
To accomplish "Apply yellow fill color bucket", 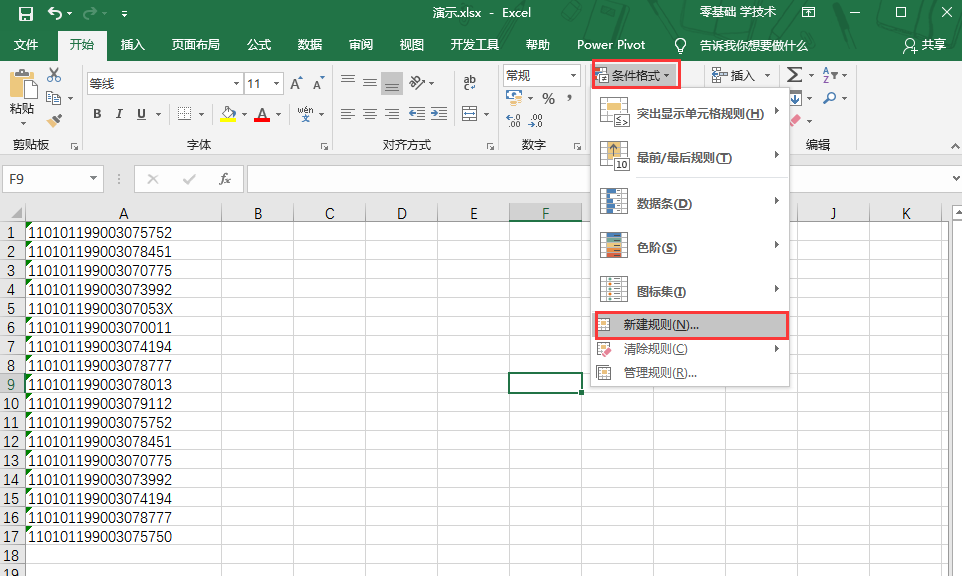I will (x=228, y=114).
